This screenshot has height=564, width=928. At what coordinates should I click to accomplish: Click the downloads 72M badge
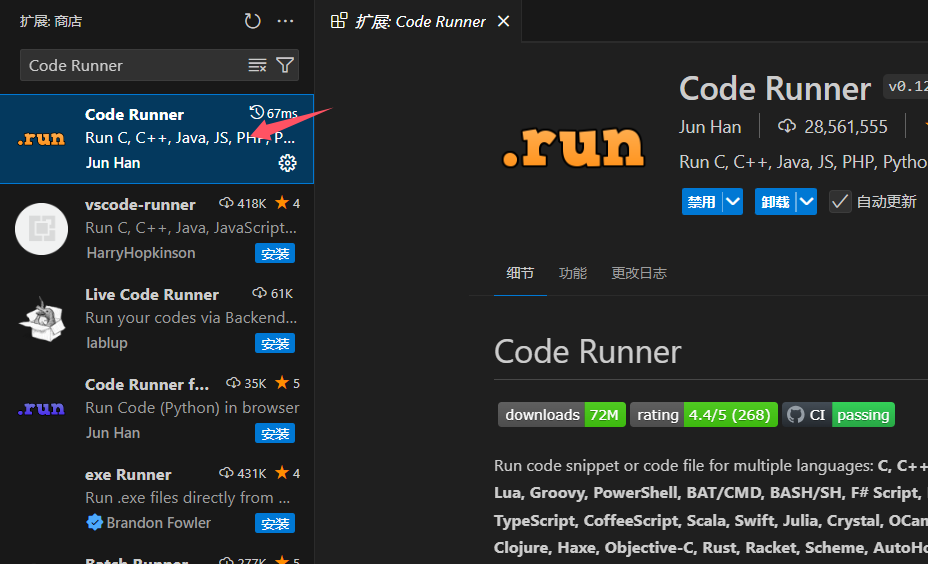562,415
